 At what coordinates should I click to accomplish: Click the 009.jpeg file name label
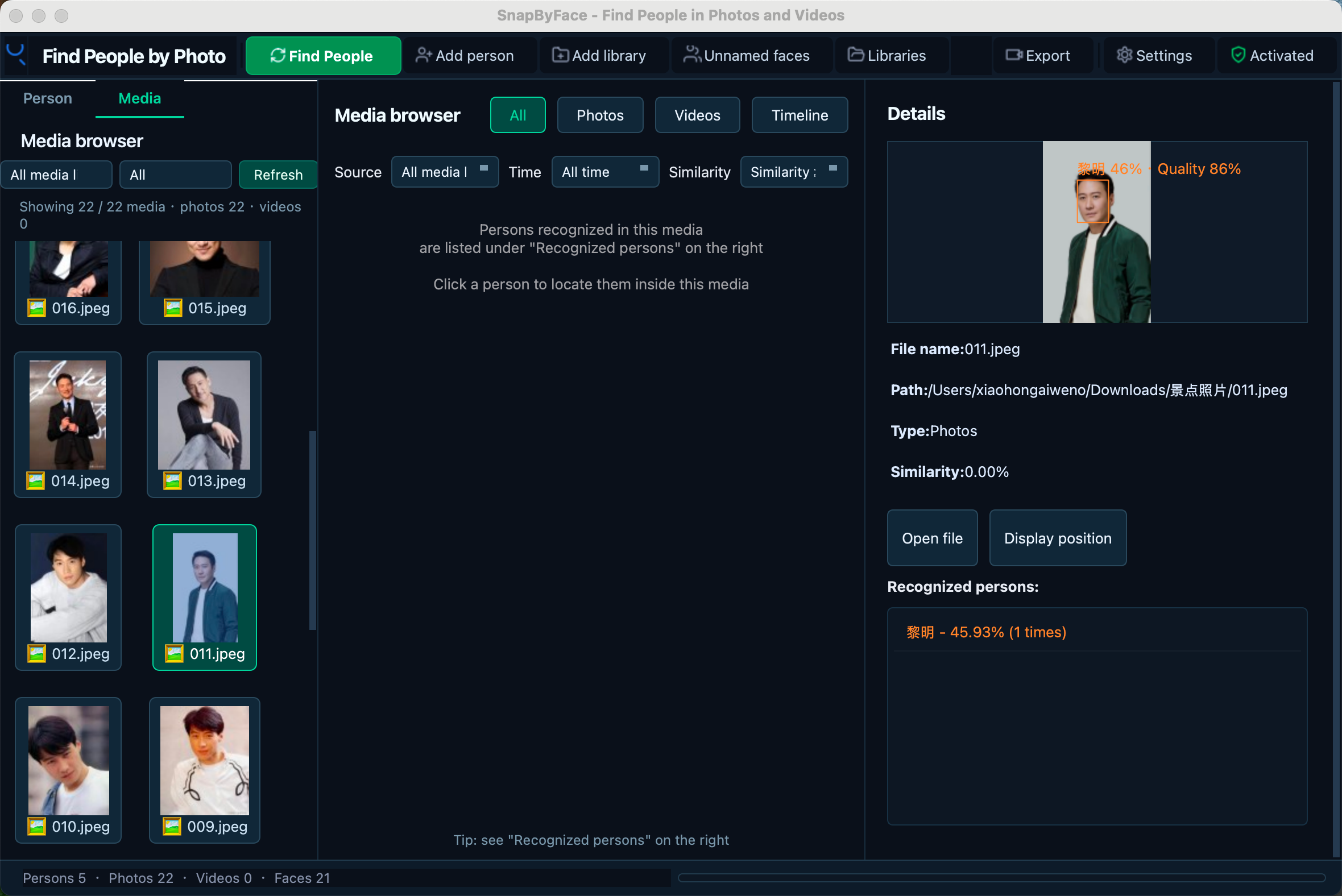pos(217,826)
